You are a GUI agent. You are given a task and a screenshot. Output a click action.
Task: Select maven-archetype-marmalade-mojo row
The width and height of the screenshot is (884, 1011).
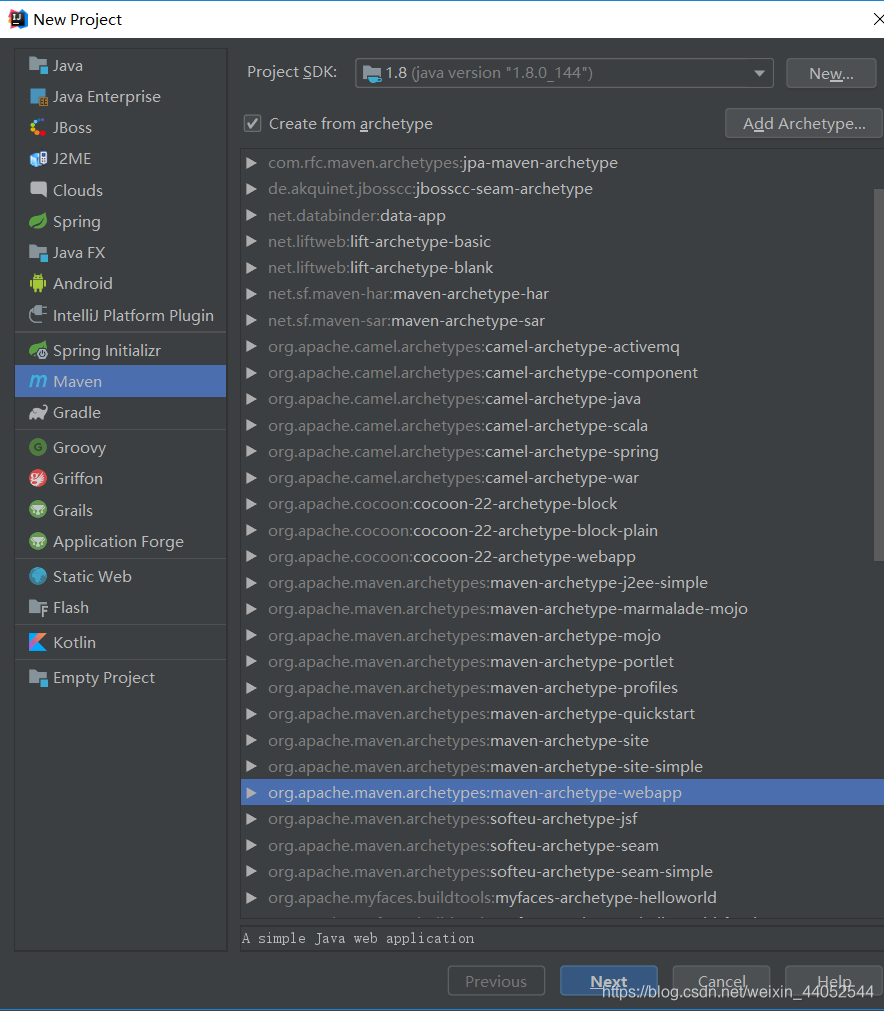[562, 609]
